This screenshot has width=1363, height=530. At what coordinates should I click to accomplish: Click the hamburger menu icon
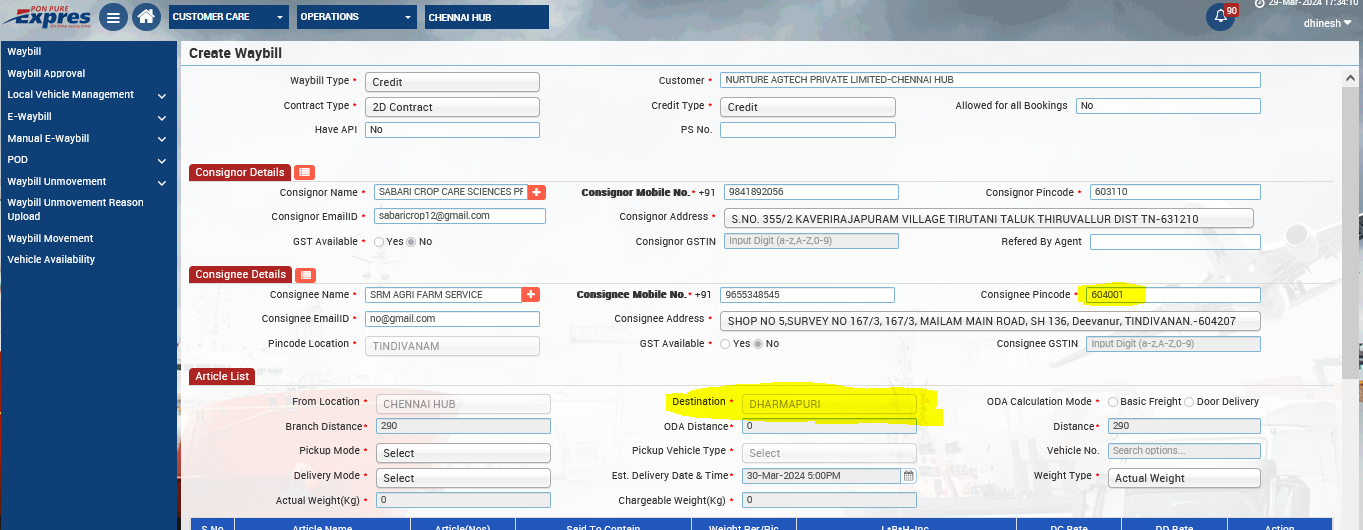[x=114, y=17]
